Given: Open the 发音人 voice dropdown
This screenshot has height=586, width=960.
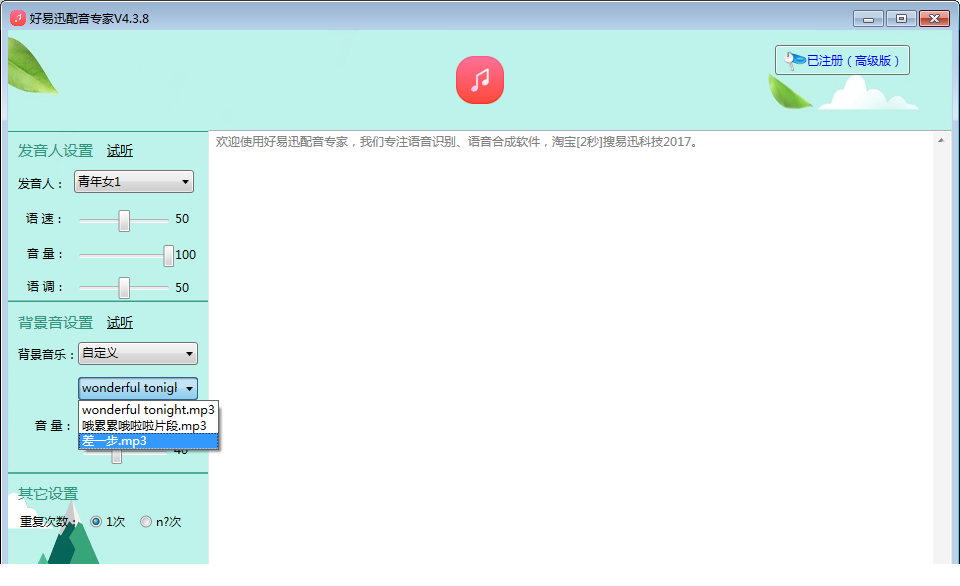Looking at the screenshot, I should click(134, 182).
